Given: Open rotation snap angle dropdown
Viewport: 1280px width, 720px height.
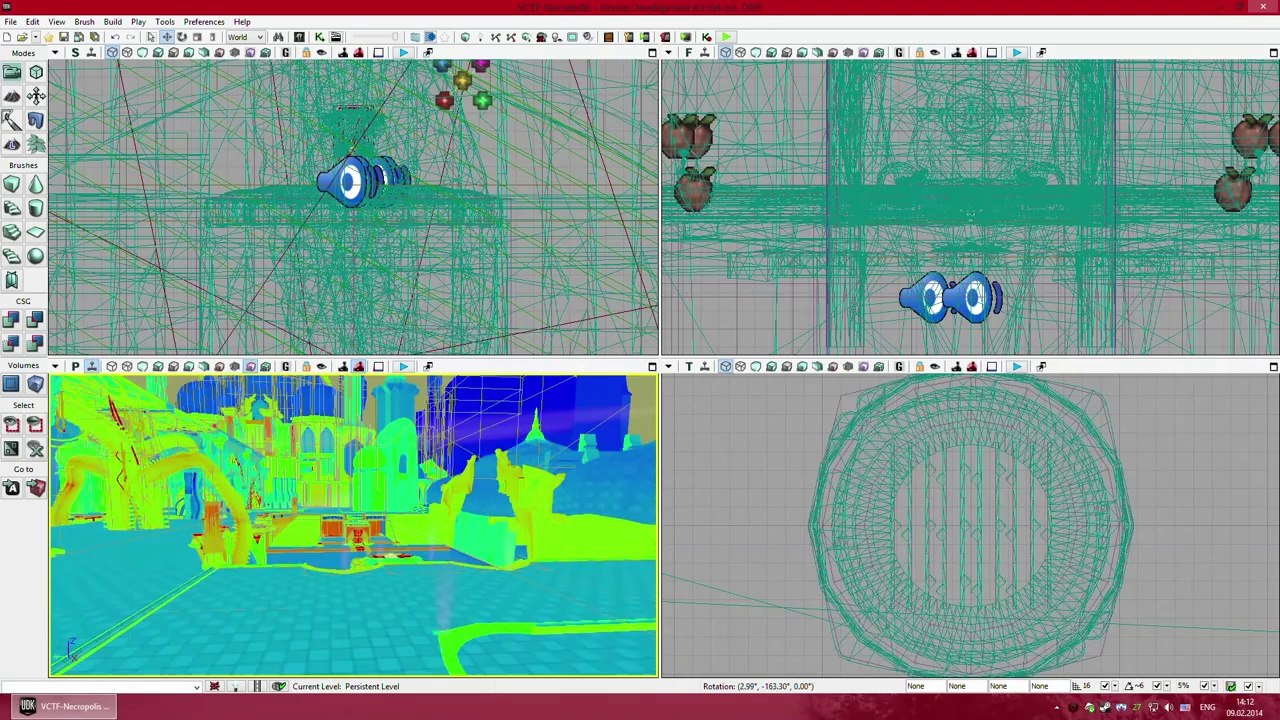Looking at the screenshot, I should (x=1168, y=686).
